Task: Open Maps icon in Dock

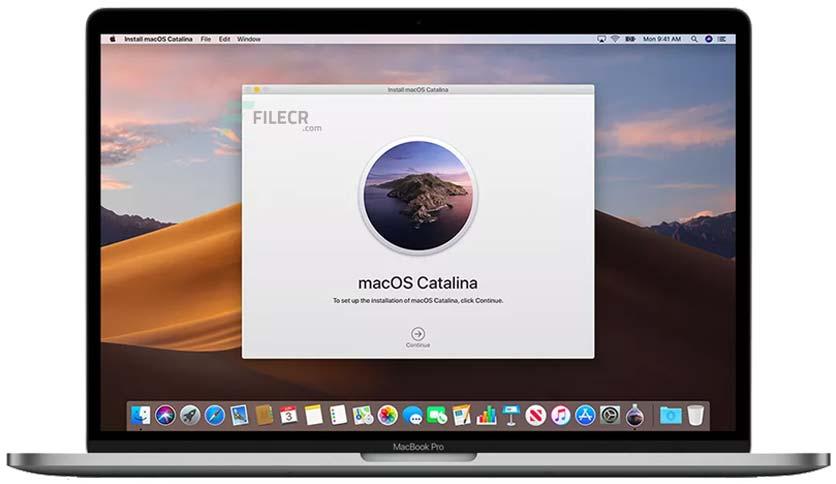Action: coord(363,415)
